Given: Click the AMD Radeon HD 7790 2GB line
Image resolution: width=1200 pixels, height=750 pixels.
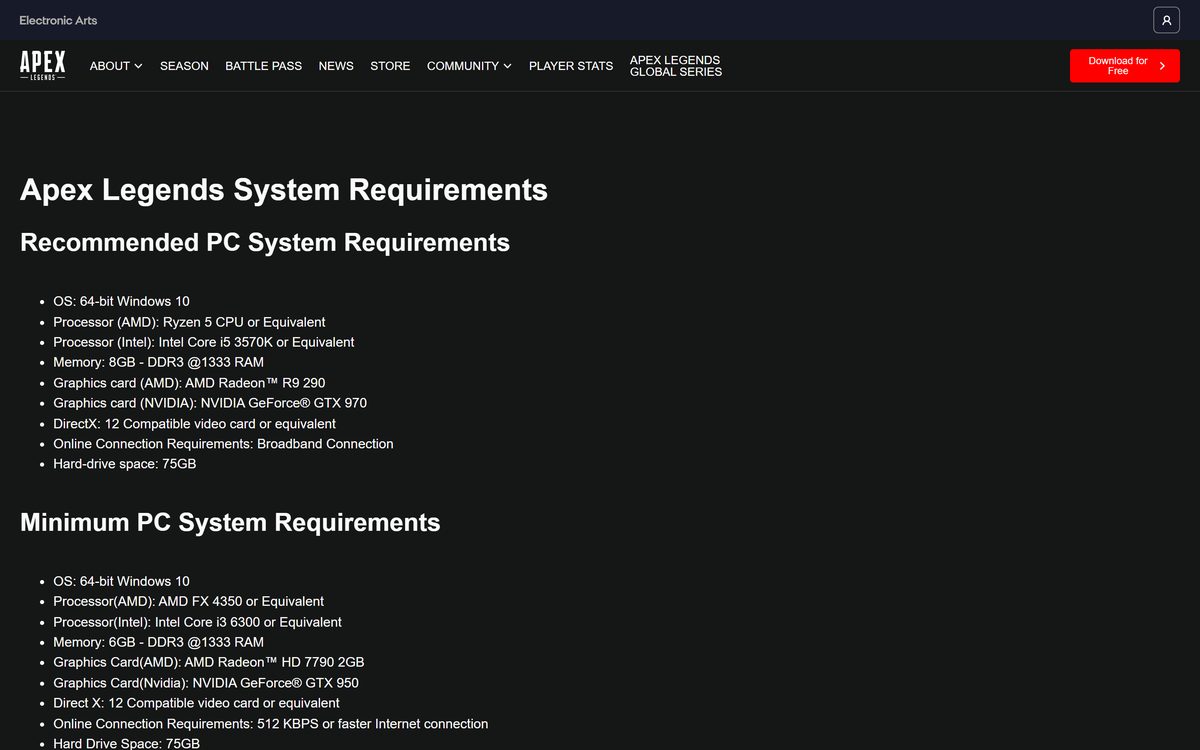Looking at the screenshot, I should [x=209, y=662].
